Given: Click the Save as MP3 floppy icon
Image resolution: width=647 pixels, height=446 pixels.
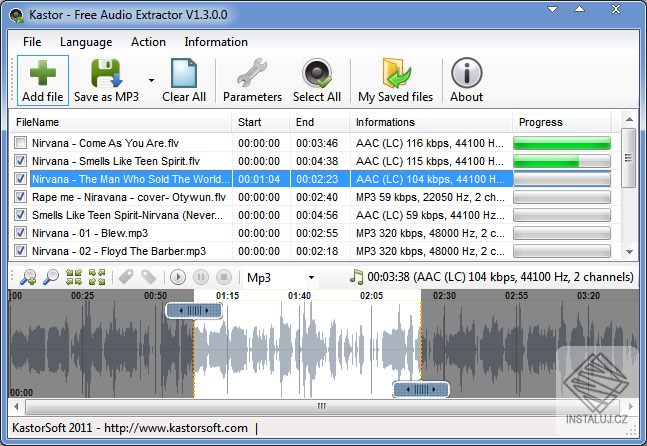Looking at the screenshot, I should 106,73.
